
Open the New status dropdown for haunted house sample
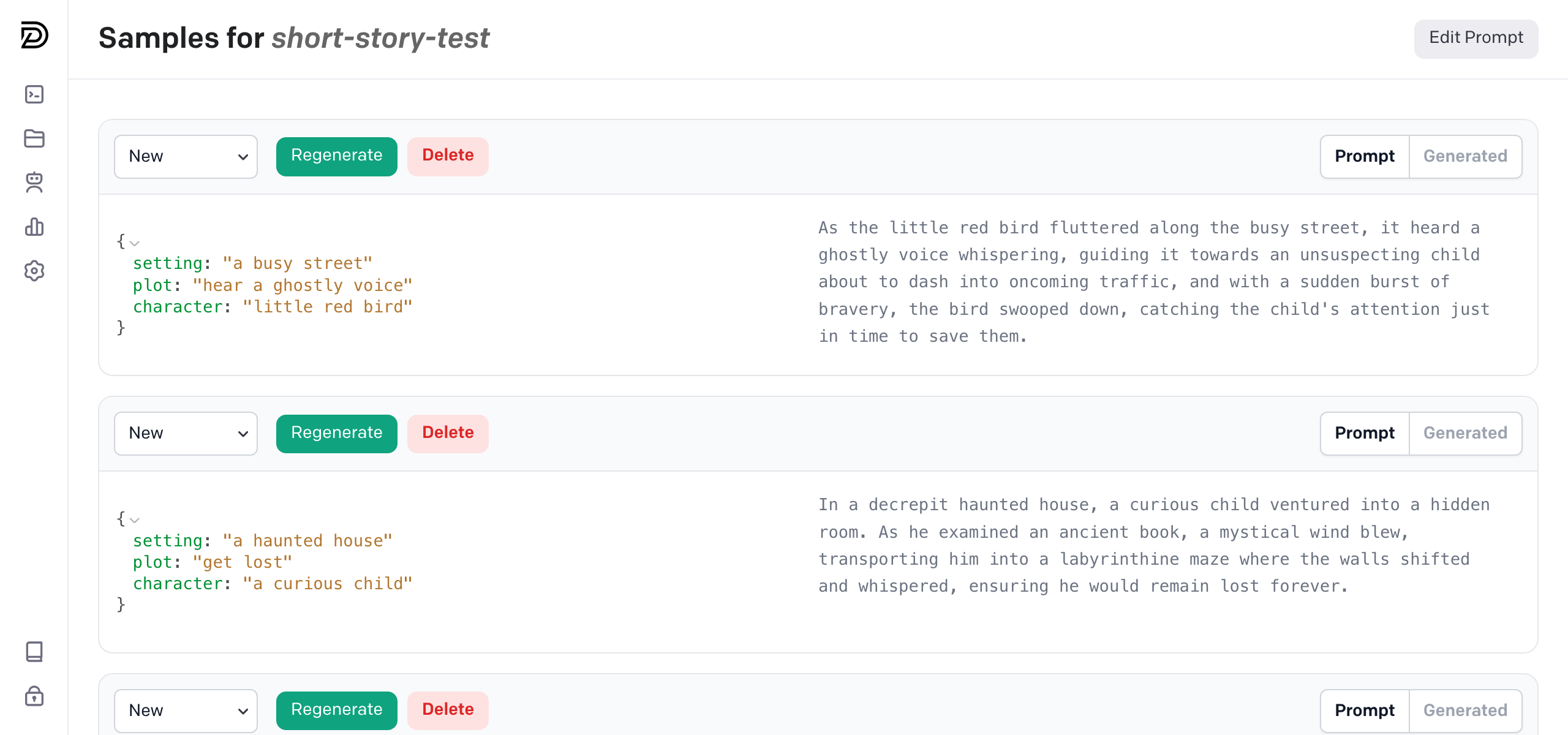(x=186, y=434)
